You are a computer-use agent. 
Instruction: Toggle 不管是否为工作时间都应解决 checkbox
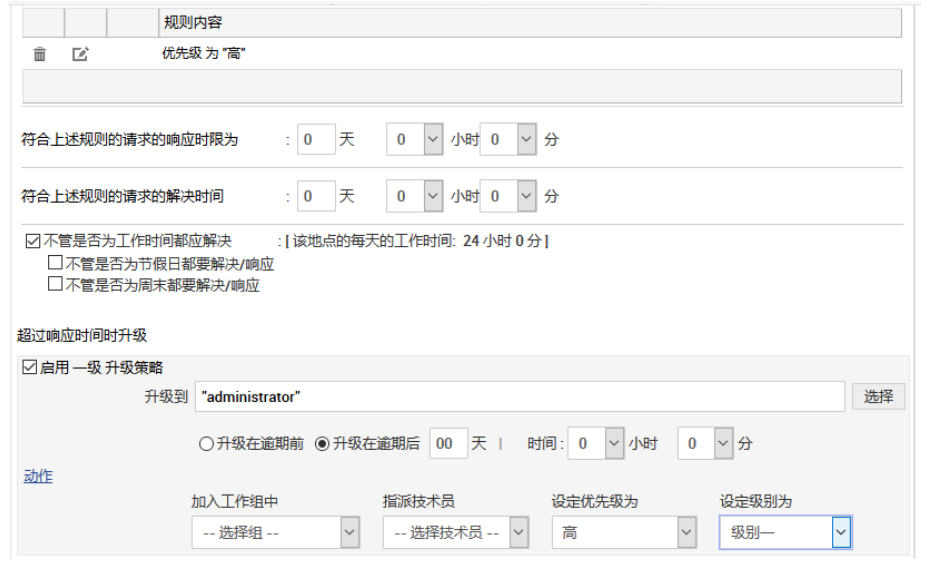point(32,241)
